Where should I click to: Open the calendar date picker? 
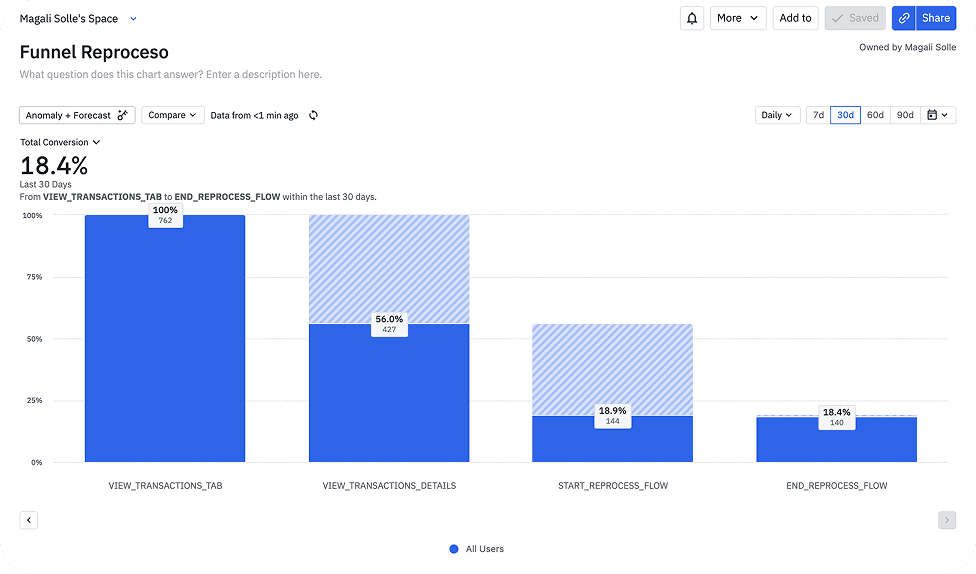(x=937, y=115)
